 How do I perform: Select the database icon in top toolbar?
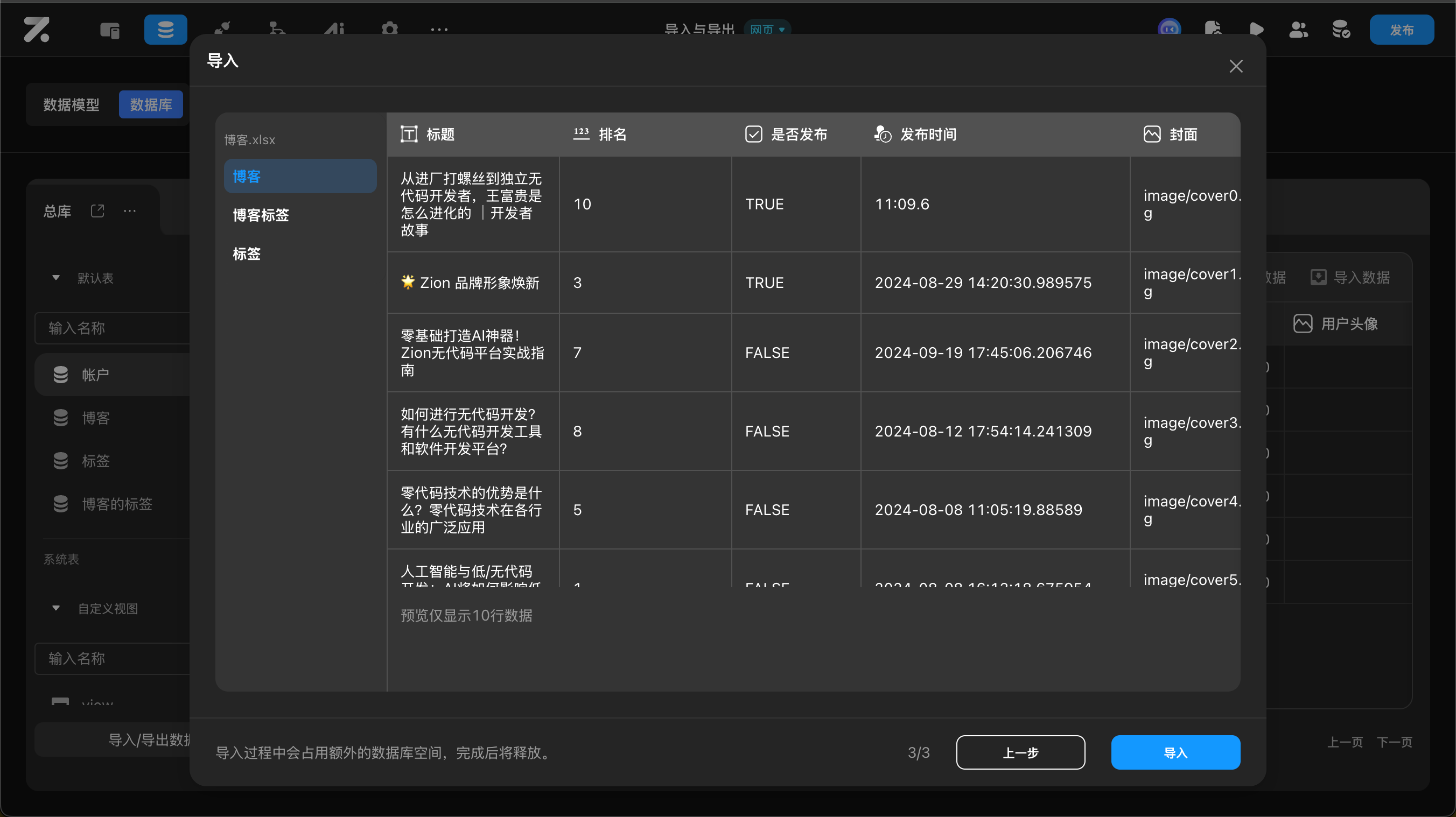pos(166,30)
